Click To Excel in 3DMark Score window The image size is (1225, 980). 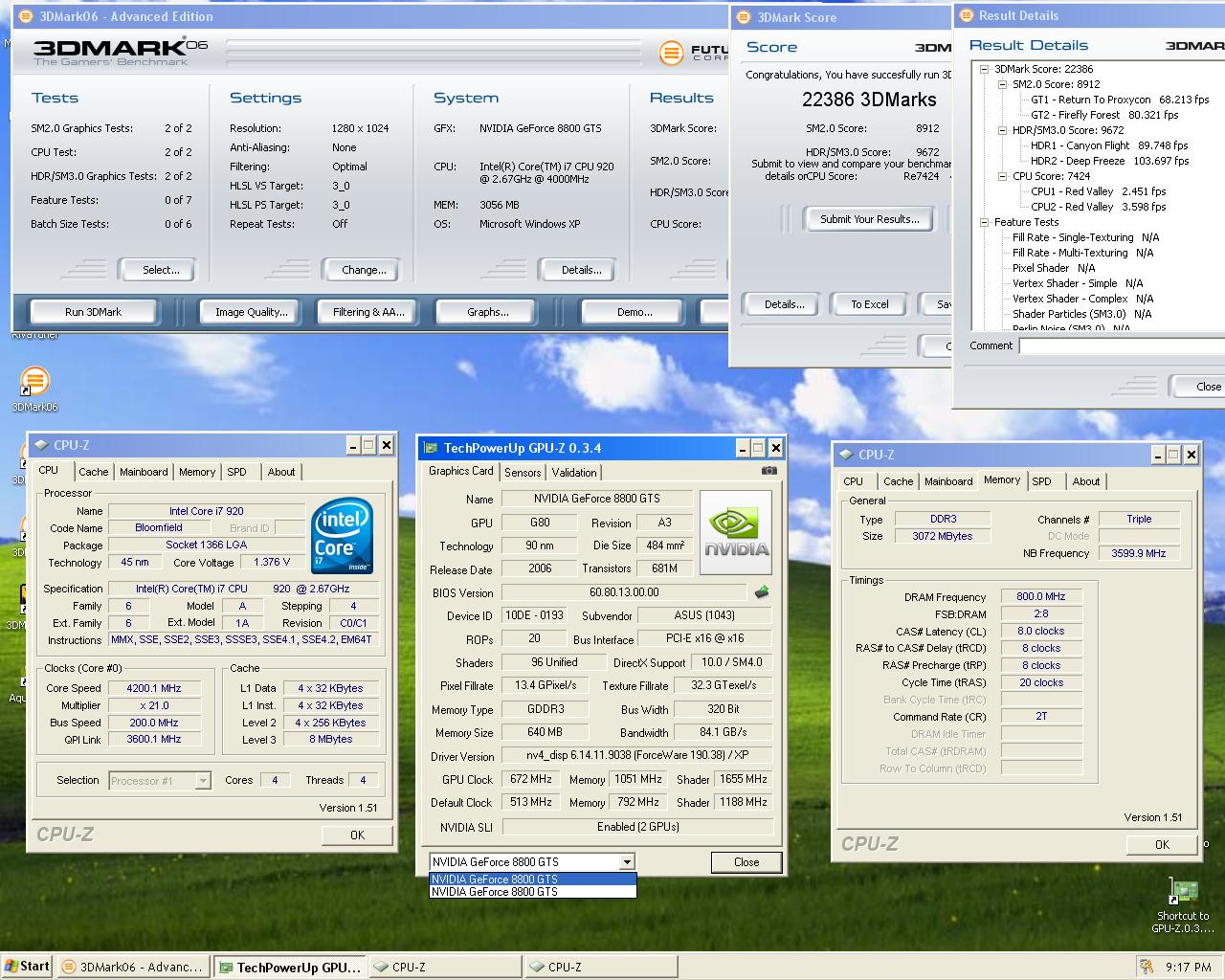point(870,304)
